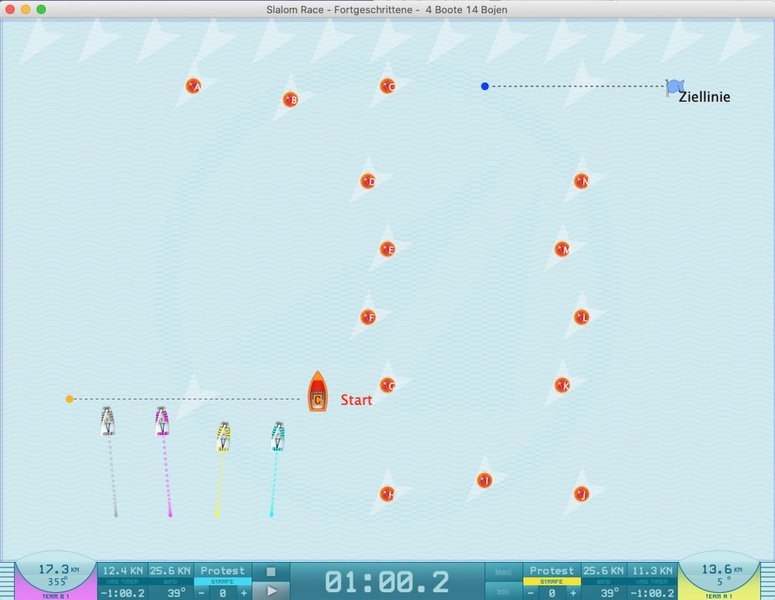Image resolution: width=775 pixels, height=600 pixels.
Task: Click the orange start line end marker
Action: [x=69, y=399]
